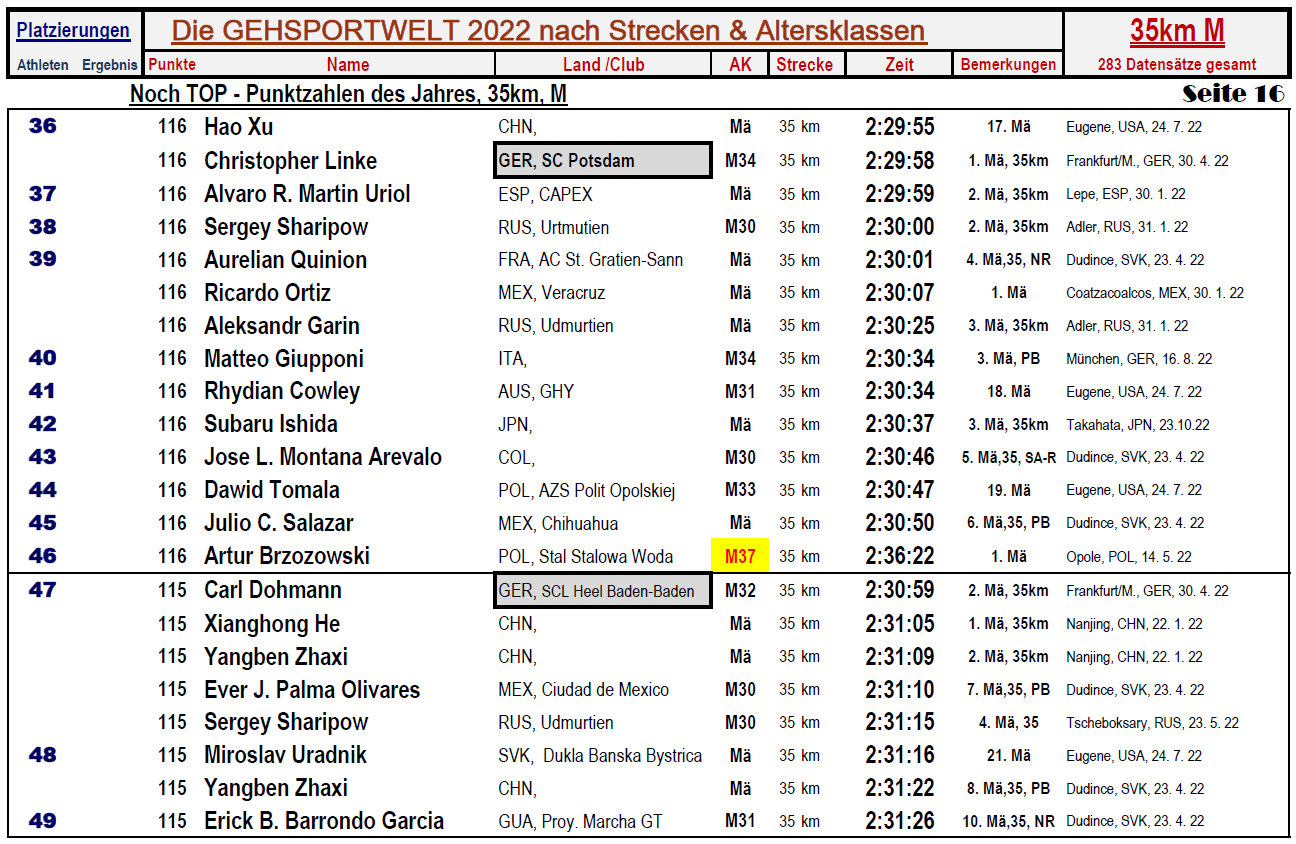Click rank number 40

coord(43,358)
